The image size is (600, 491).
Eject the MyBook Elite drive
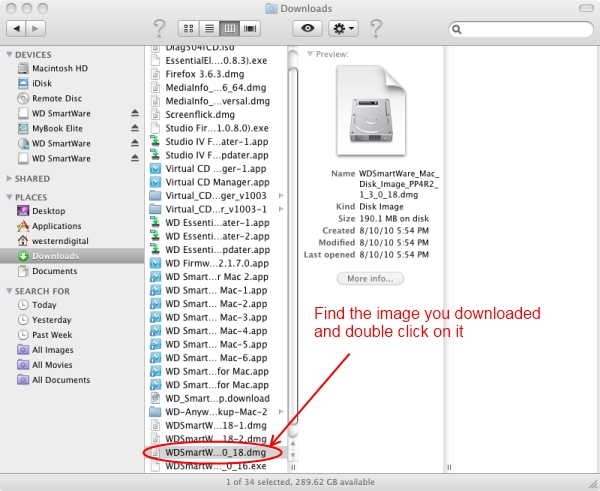(x=135, y=128)
